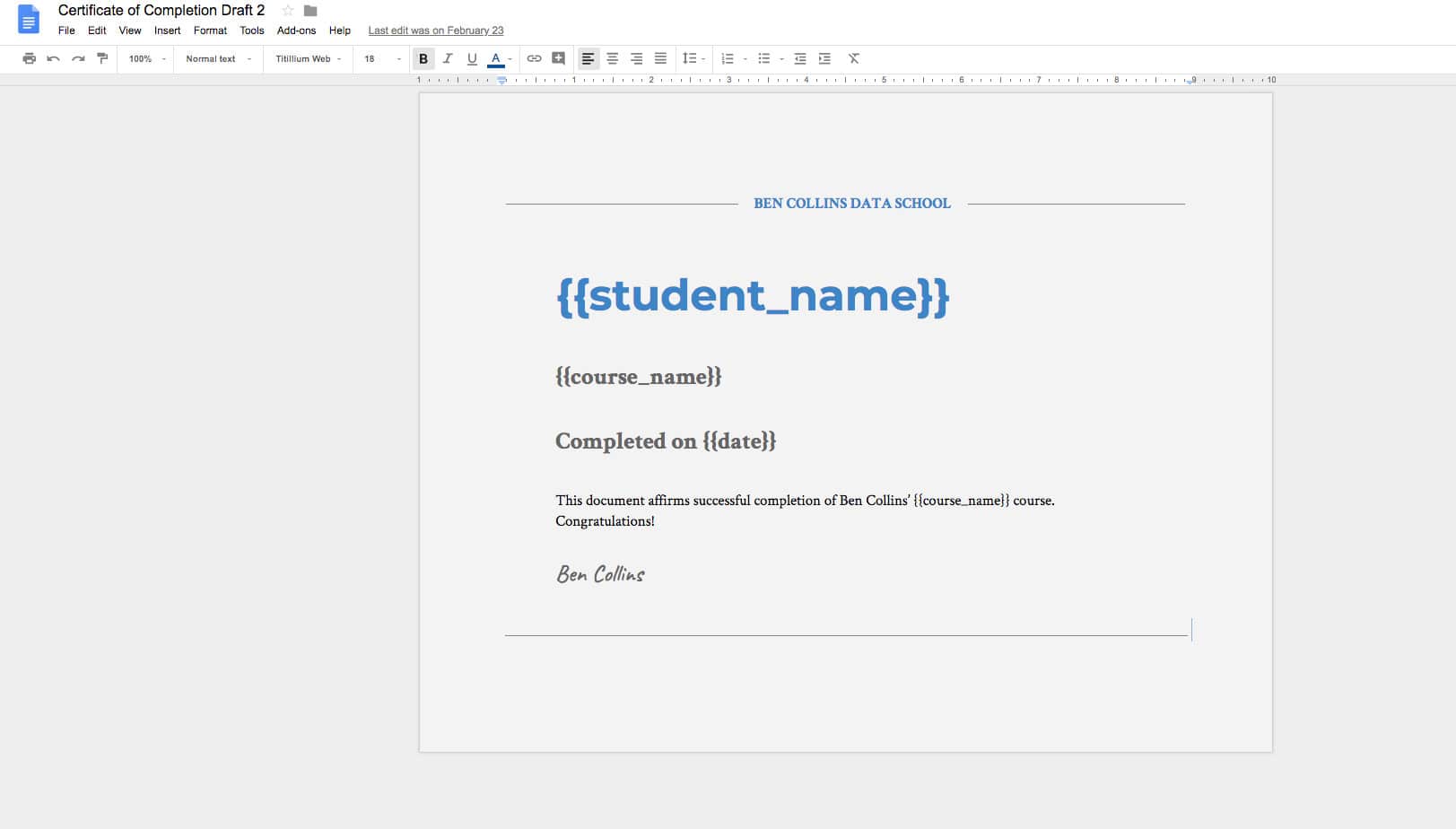Undo the last action
This screenshot has height=829, width=1456.
[53, 58]
